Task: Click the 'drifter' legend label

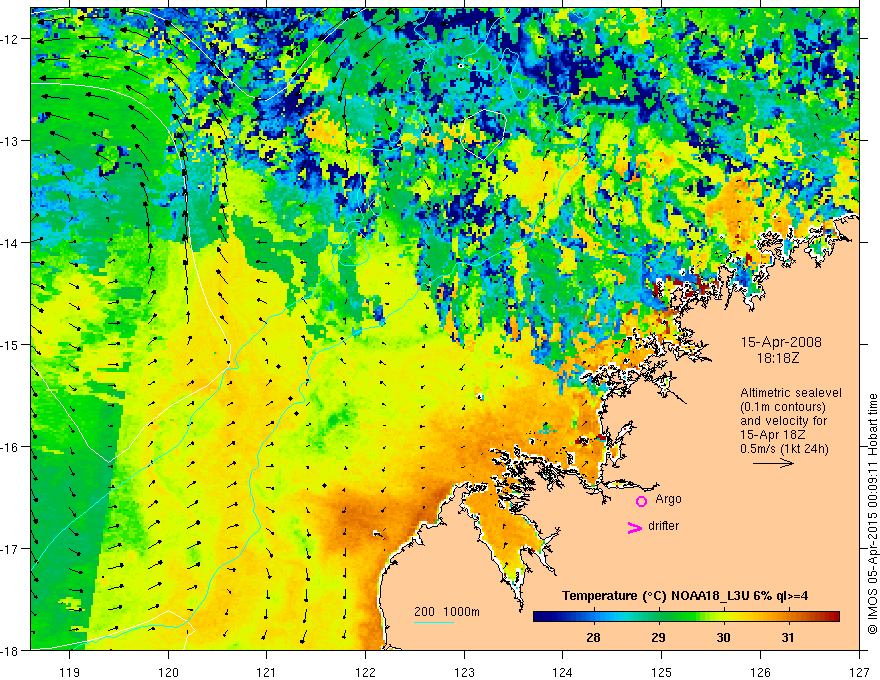Action: [663, 526]
